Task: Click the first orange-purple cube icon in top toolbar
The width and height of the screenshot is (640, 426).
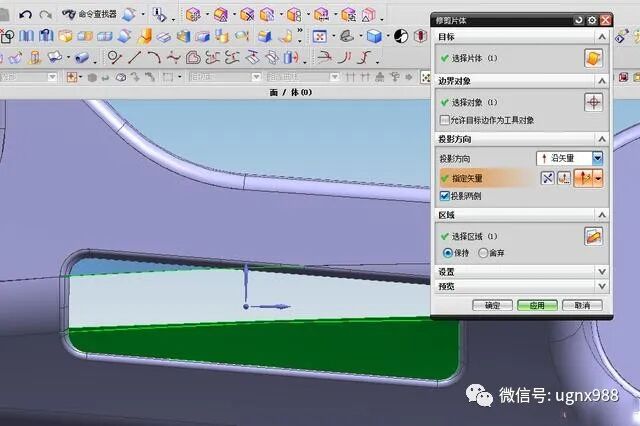Action: click(x=193, y=15)
